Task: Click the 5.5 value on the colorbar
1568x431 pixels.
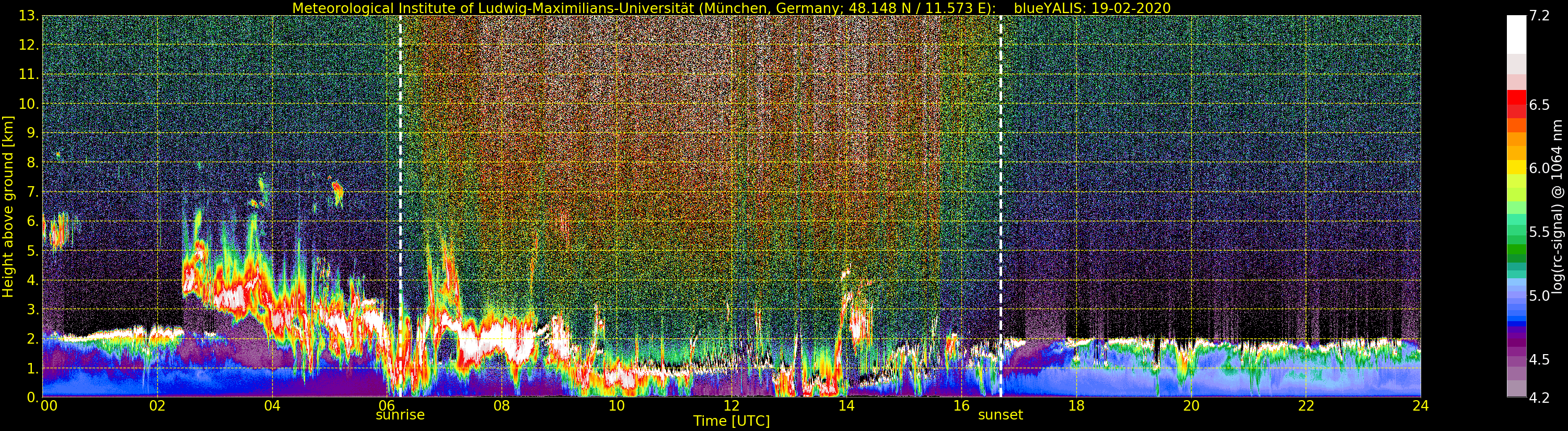Action: click(1539, 232)
